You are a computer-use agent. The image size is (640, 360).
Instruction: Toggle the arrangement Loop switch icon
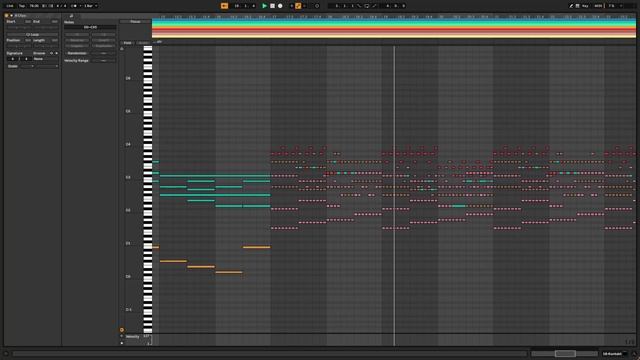[x=367, y=6]
